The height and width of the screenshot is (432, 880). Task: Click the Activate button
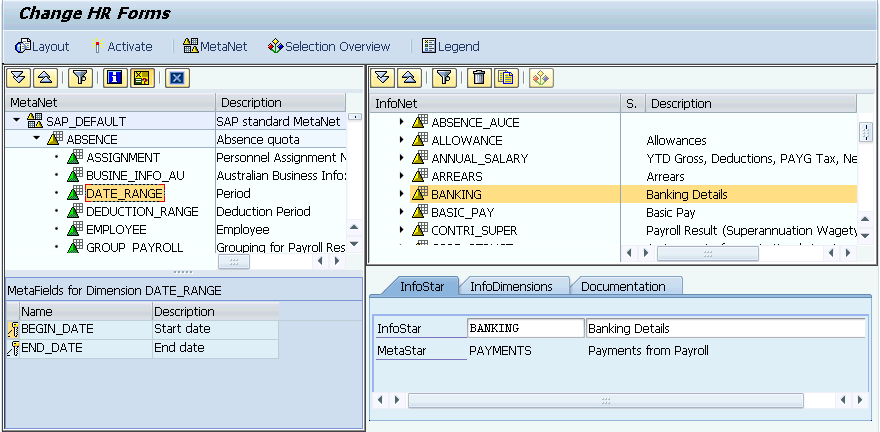pyautogui.click(x=122, y=46)
